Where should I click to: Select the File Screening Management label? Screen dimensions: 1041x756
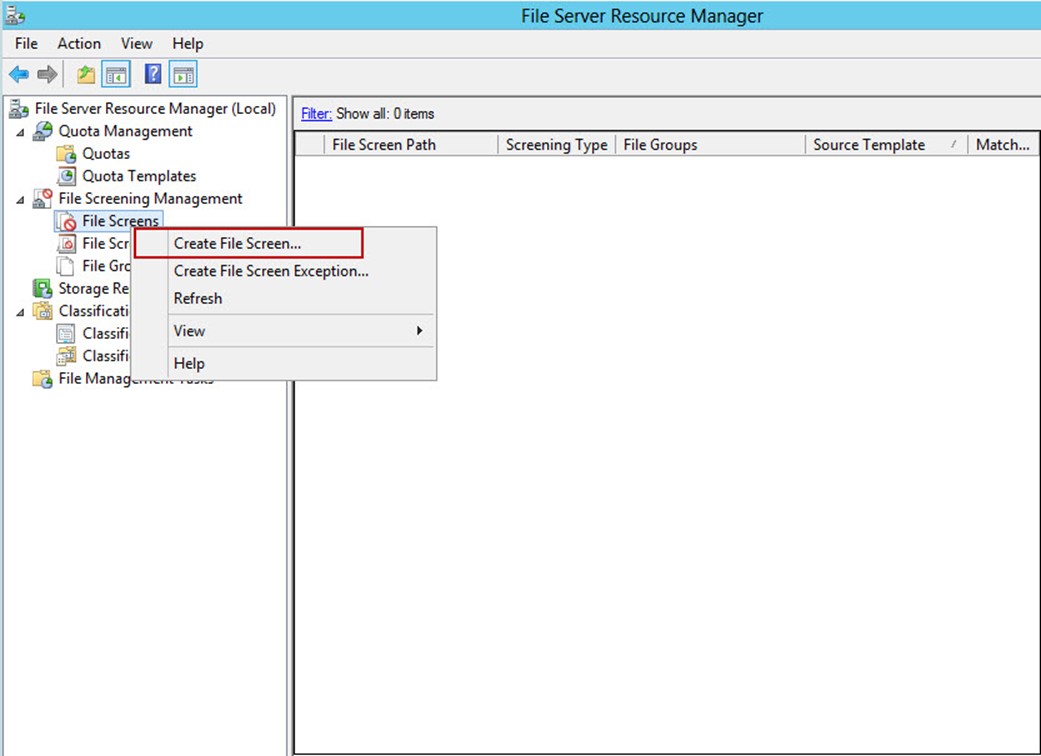point(151,199)
